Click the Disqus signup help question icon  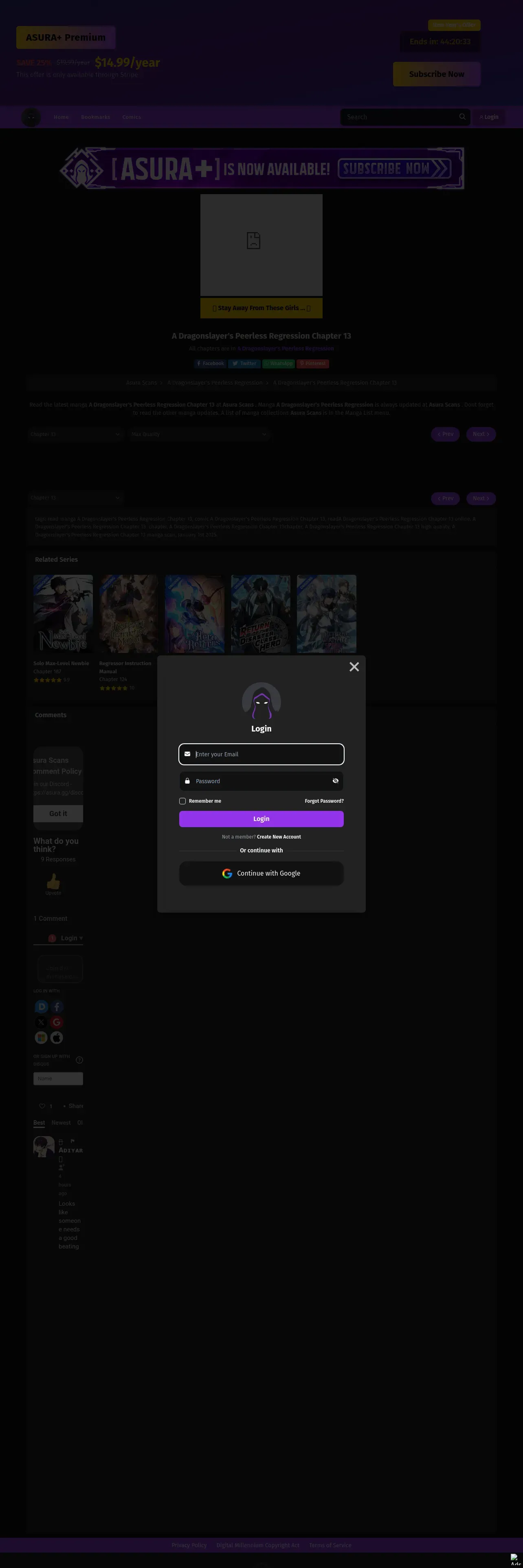click(x=79, y=1060)
